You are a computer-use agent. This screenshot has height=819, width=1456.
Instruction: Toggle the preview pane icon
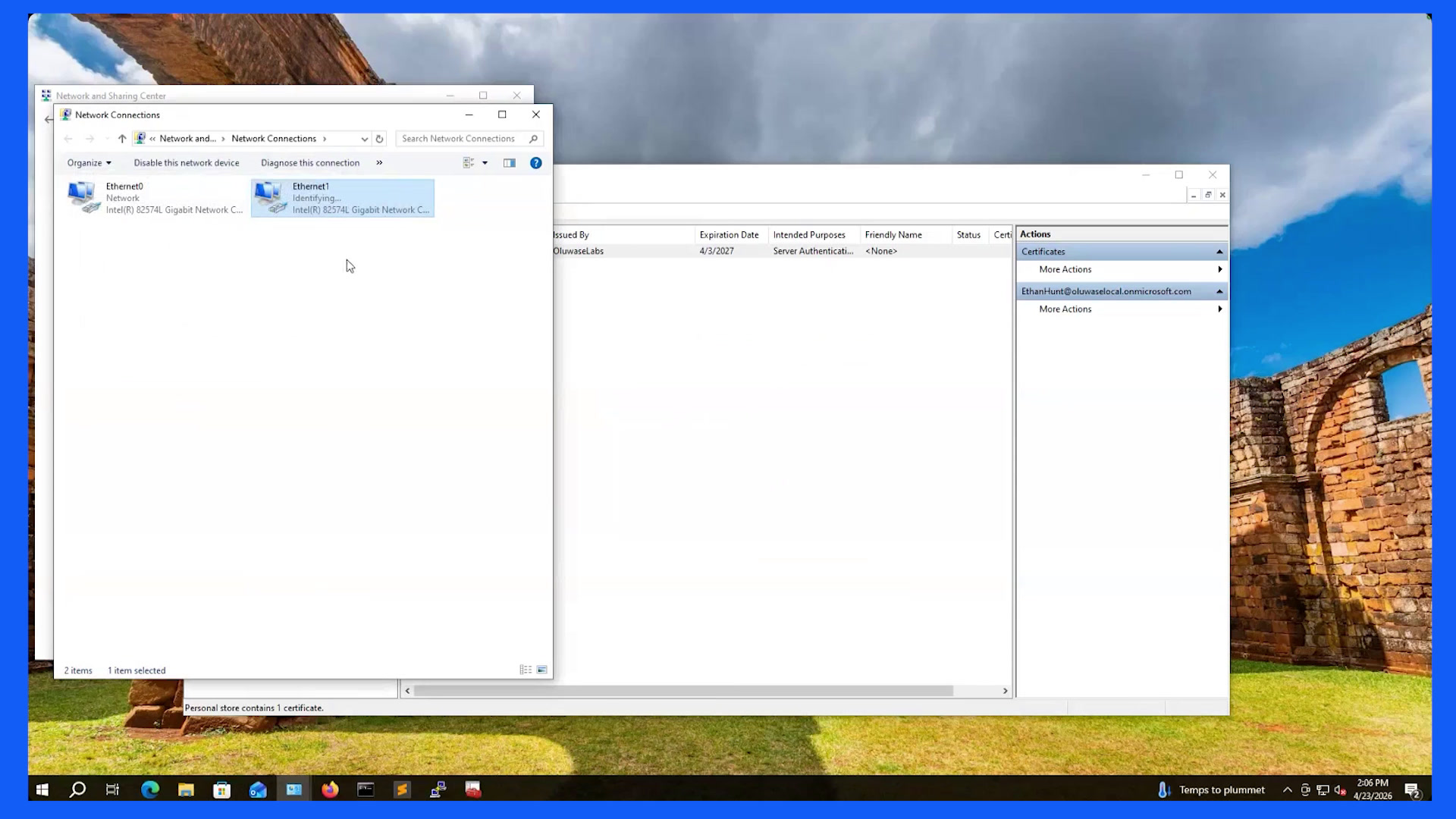(x=510, y=163)
